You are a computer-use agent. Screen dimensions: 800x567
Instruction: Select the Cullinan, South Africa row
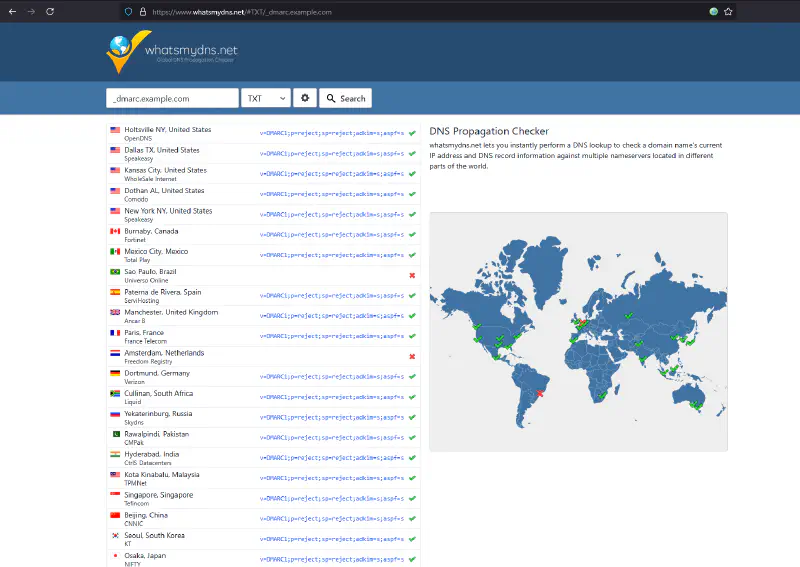click(x=263, y=397)
